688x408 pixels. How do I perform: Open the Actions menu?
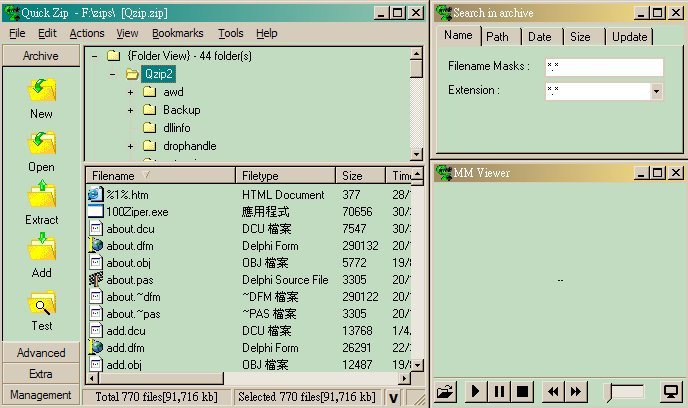pyautogui.click(x=87, y=33)
